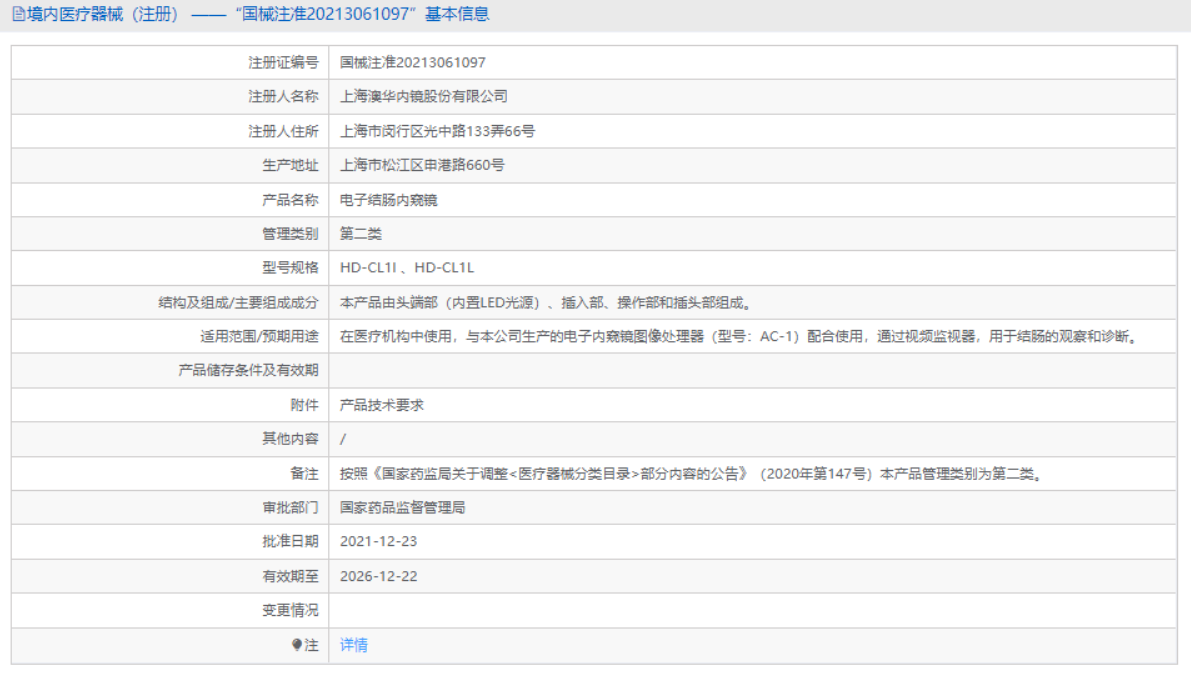Click the 其他内容 label
This screenshot has width=1191, height=675.
(x=290, y=438)
